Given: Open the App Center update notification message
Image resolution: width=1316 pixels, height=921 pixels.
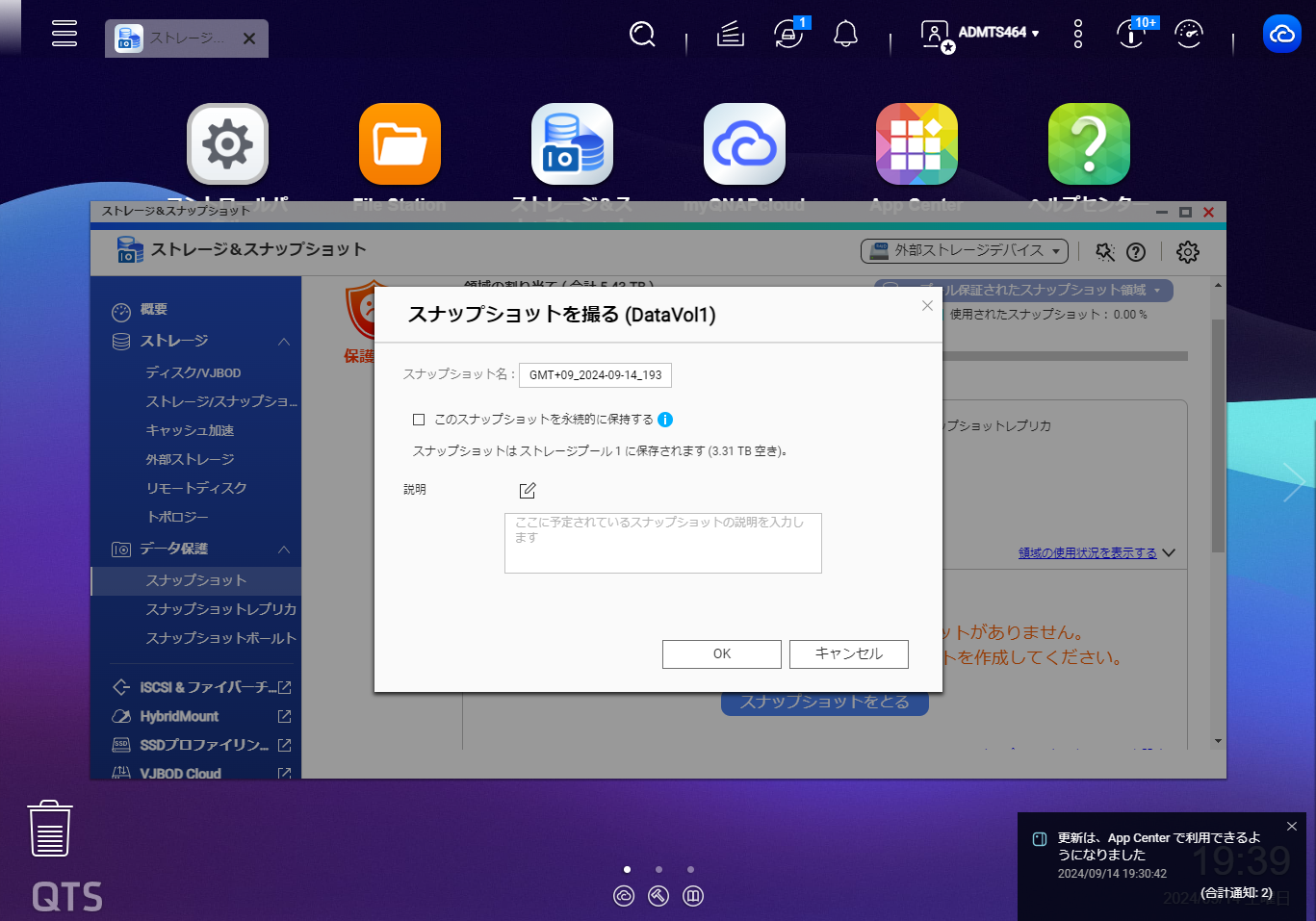Looking at the screenshot, I should tap(1159, 846).
